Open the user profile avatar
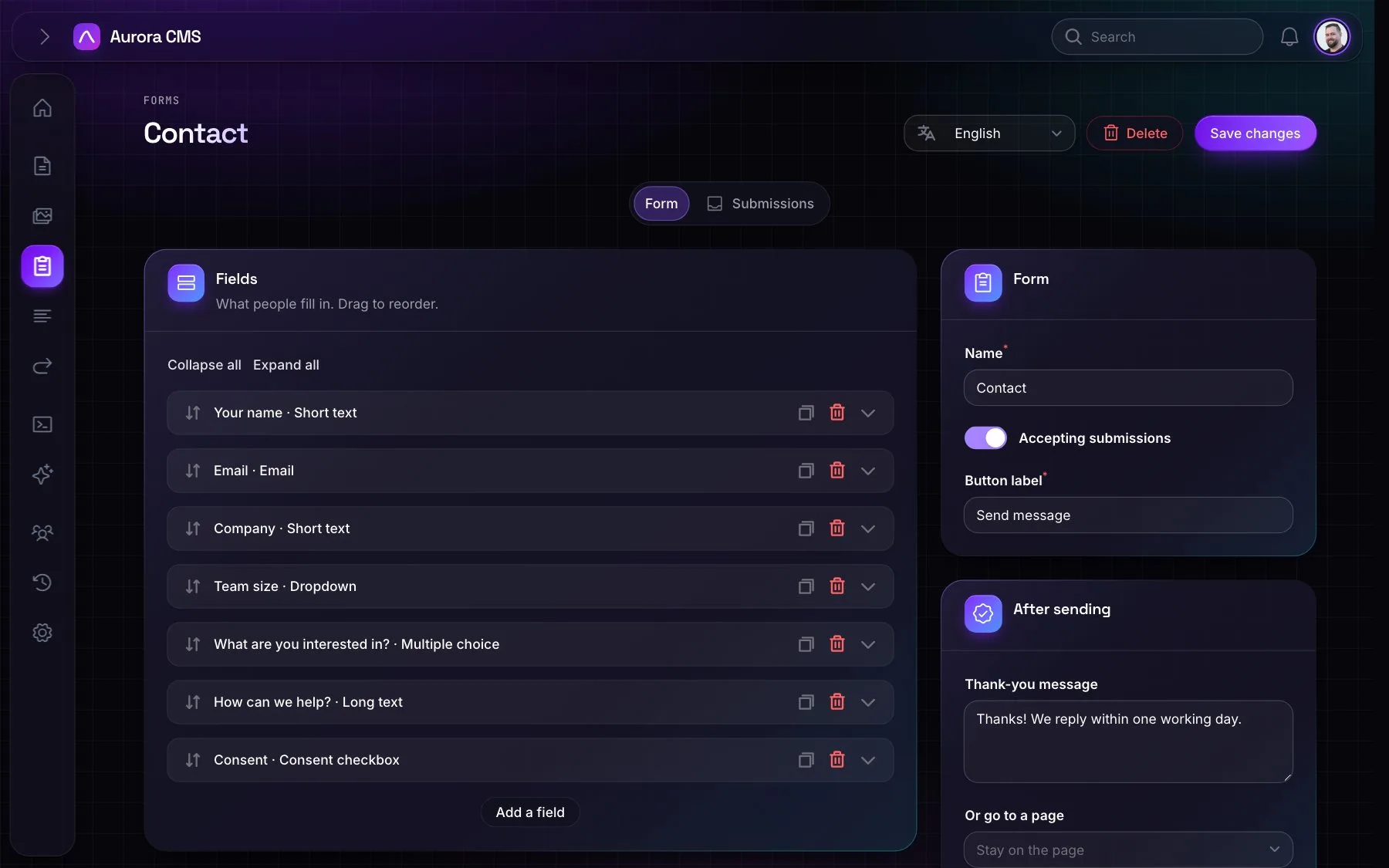Viewport: 1389px width, 868px height. pyautogui.click(x=1332, y=36)
